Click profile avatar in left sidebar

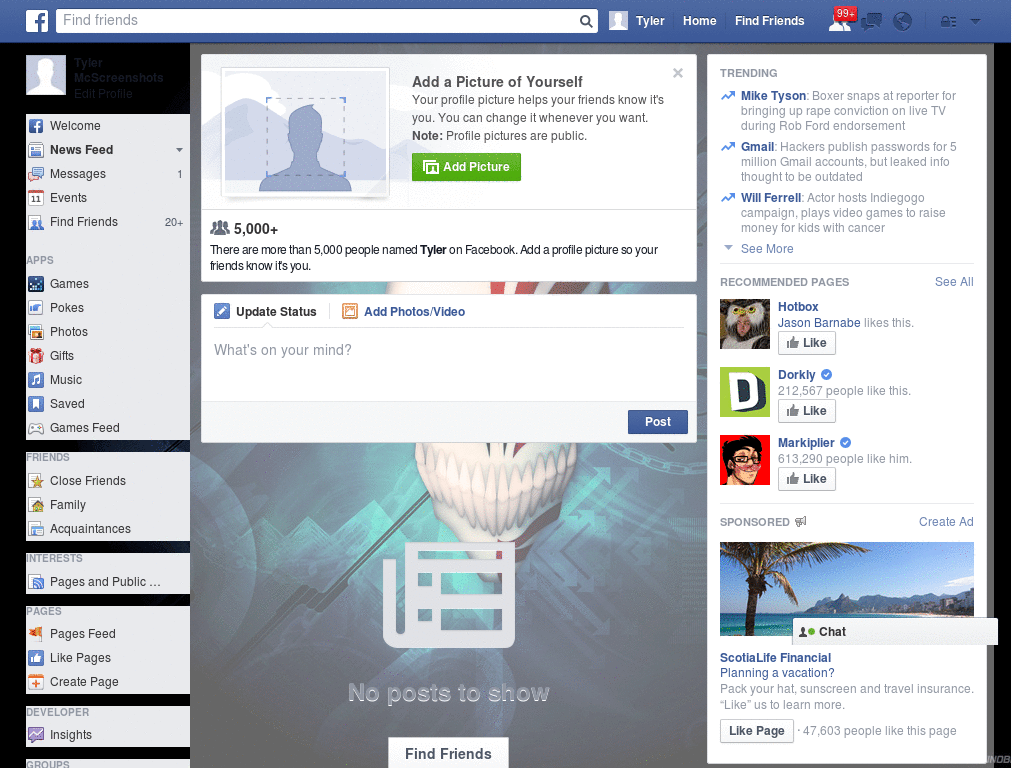click(x=46, y=75)
